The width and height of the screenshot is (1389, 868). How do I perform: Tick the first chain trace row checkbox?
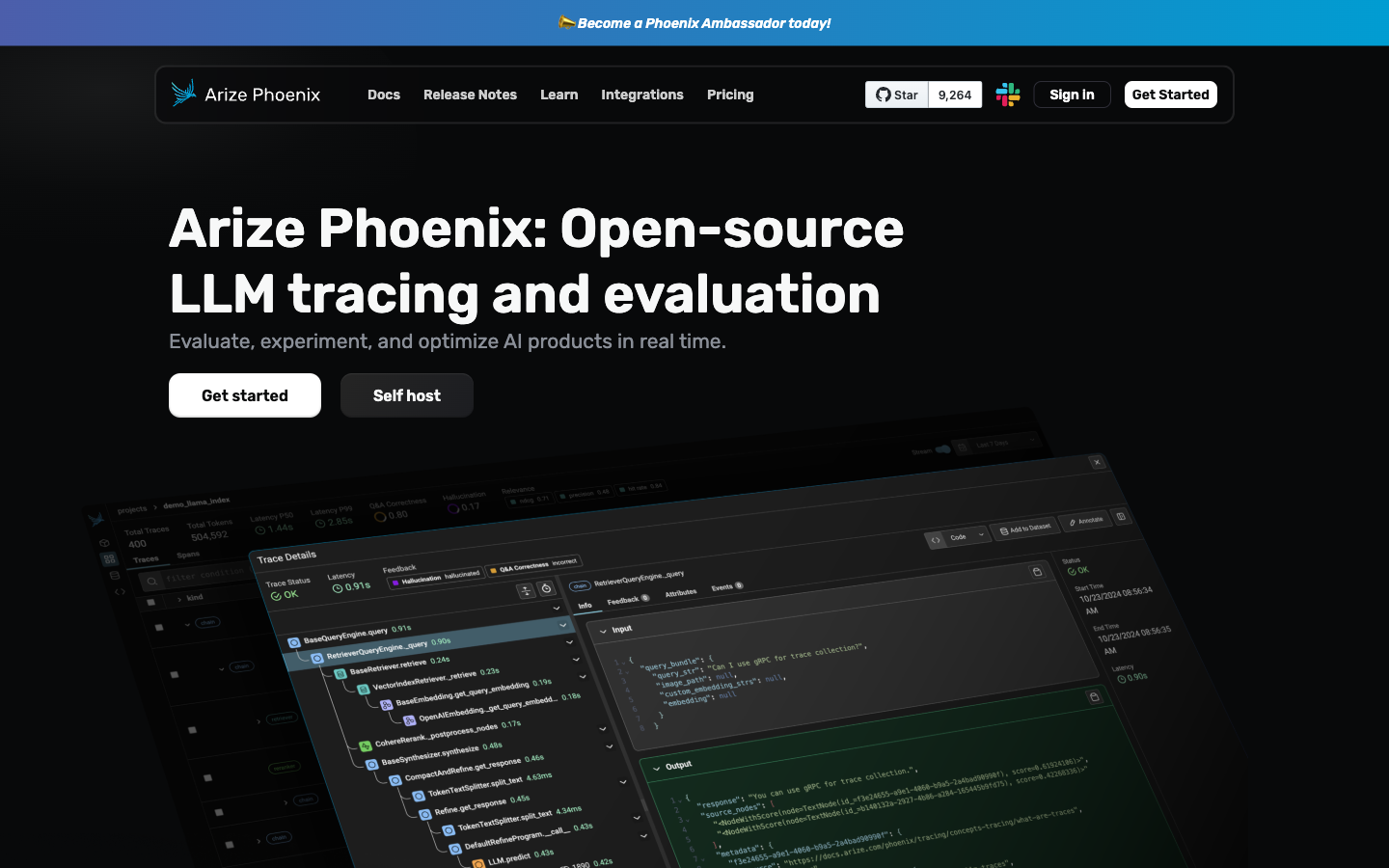pos(160,627)
